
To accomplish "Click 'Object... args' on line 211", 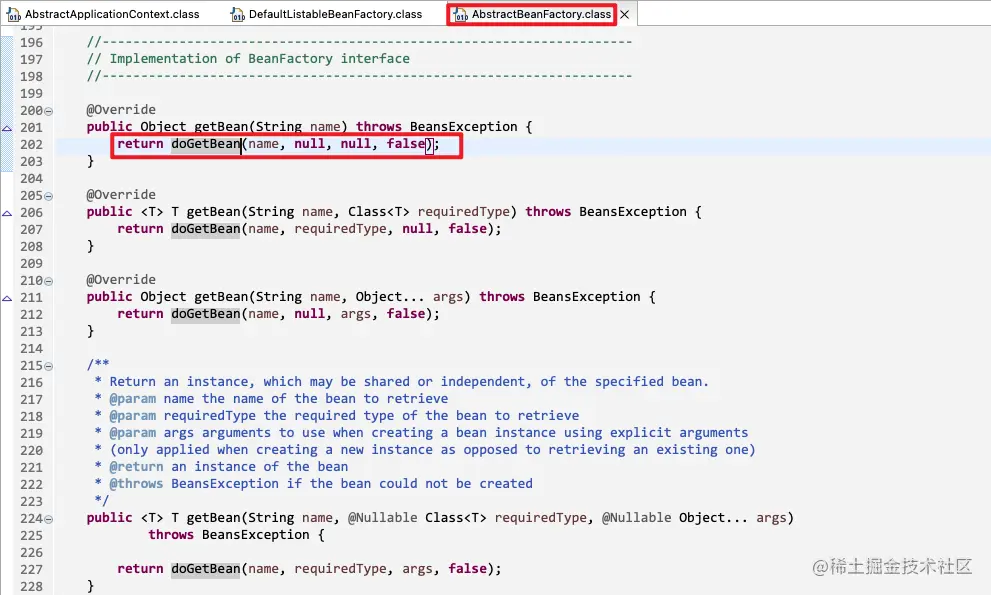I will click(x=409, y=297).
